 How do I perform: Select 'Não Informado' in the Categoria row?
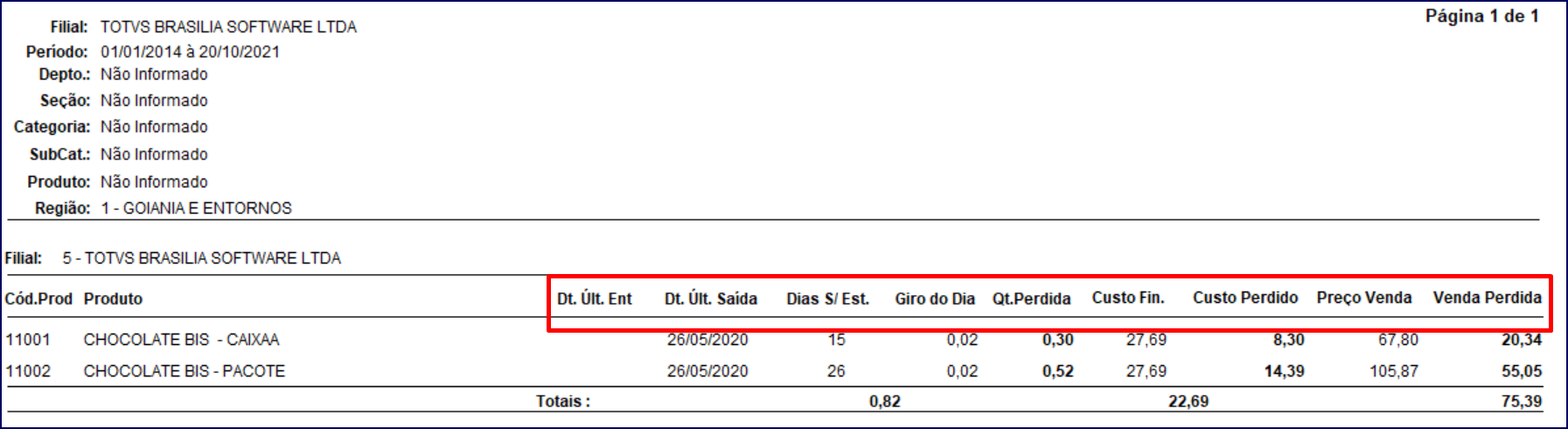tap(154, 127)
